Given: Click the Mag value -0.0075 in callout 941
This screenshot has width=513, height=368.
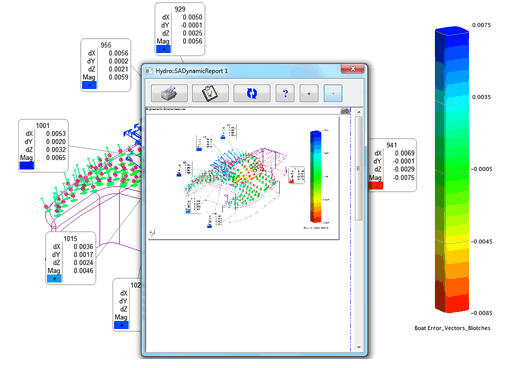Looking at the screenshot, I should pyautogui.click(x=404, y=178).
